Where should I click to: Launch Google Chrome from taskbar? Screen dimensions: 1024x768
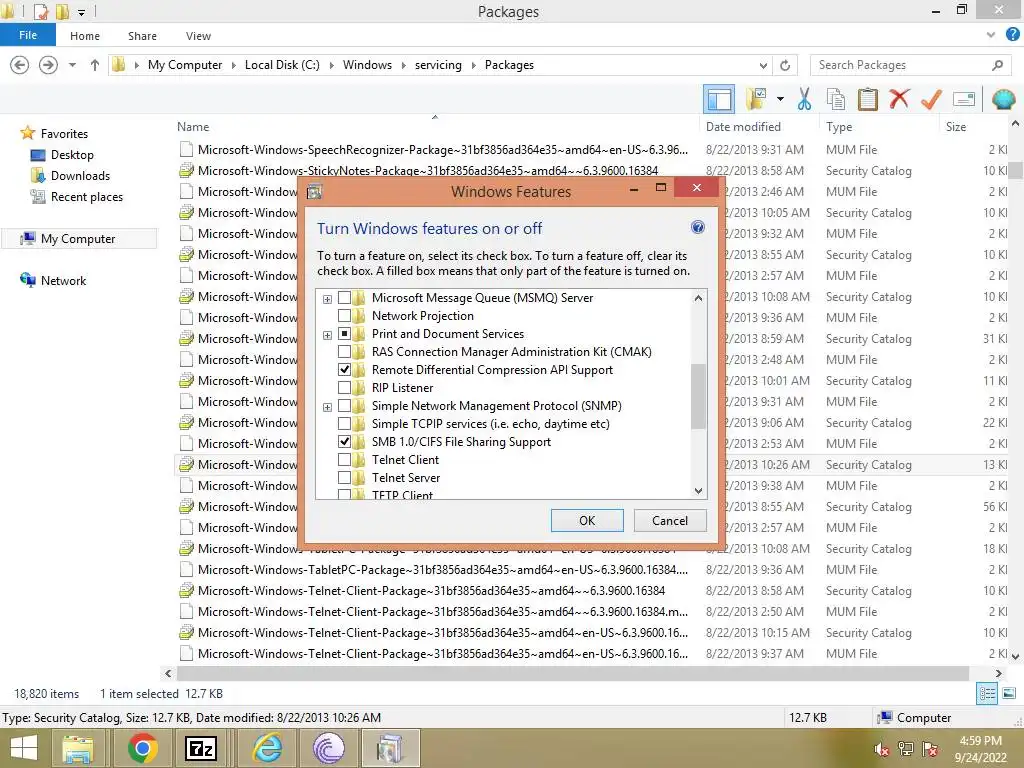click(142, 748)
